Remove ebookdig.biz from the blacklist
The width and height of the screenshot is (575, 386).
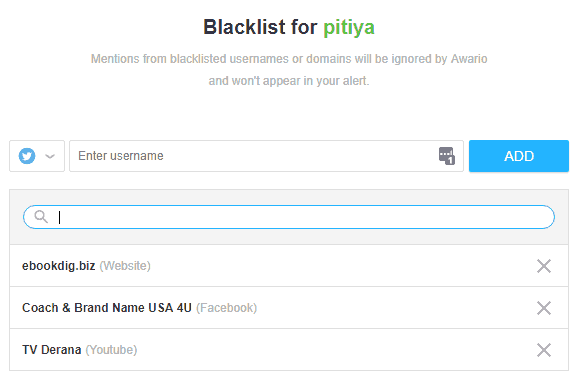coord(544,266)
